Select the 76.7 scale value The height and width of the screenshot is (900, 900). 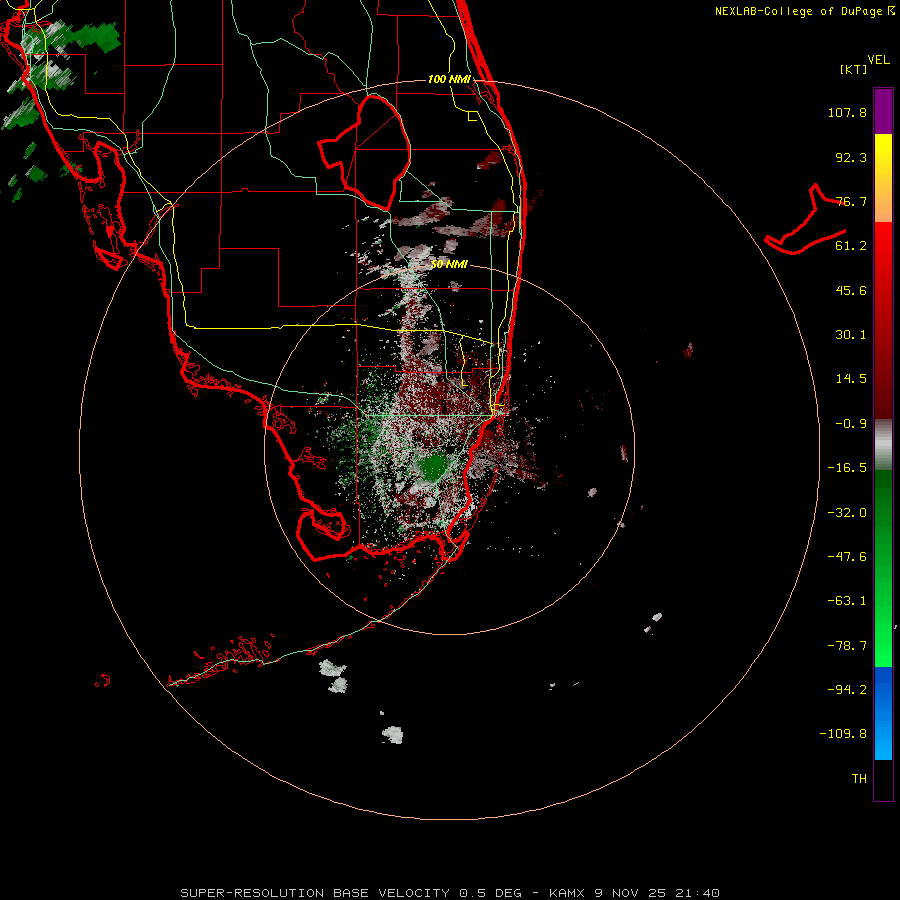(851, 201)
